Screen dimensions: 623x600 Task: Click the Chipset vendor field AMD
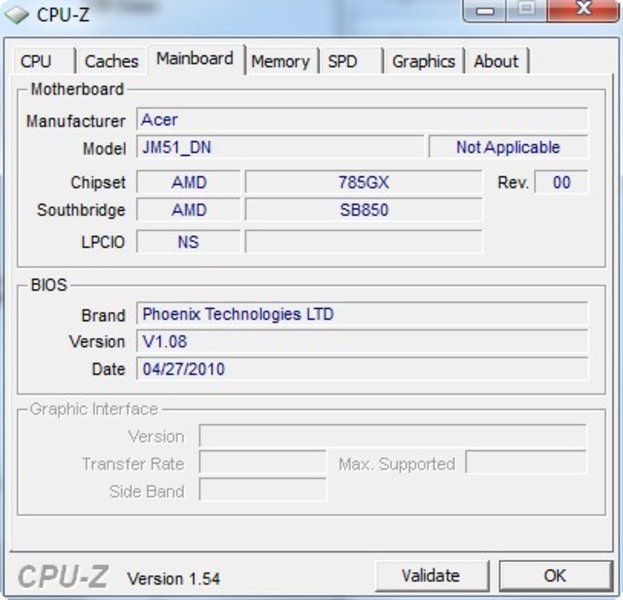[x=189, y=182]
